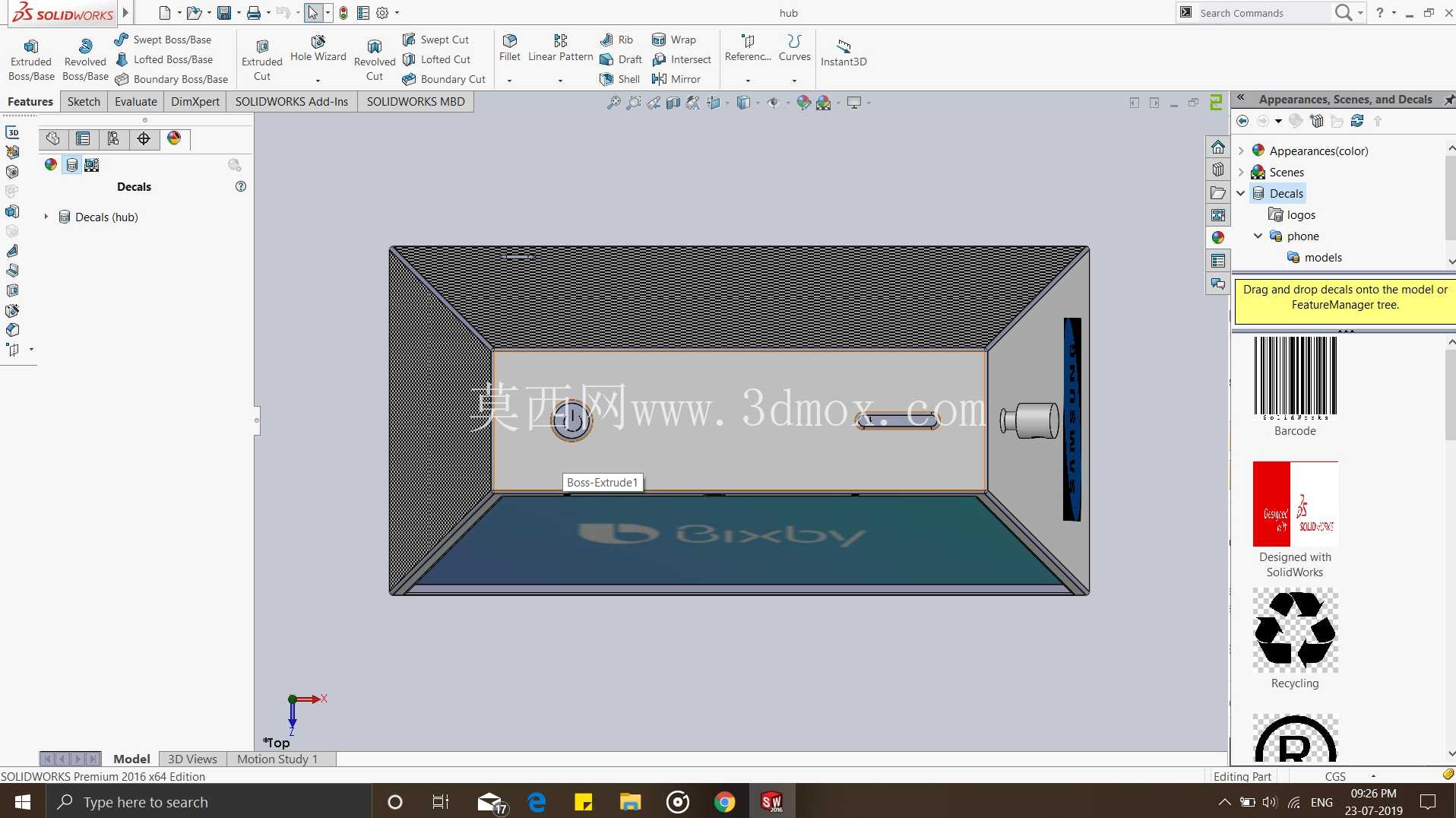The image size is (1456, 818).
Task: Open SOLIDWORKS Resources home tab in task pane
Action: coord(1218,147)
